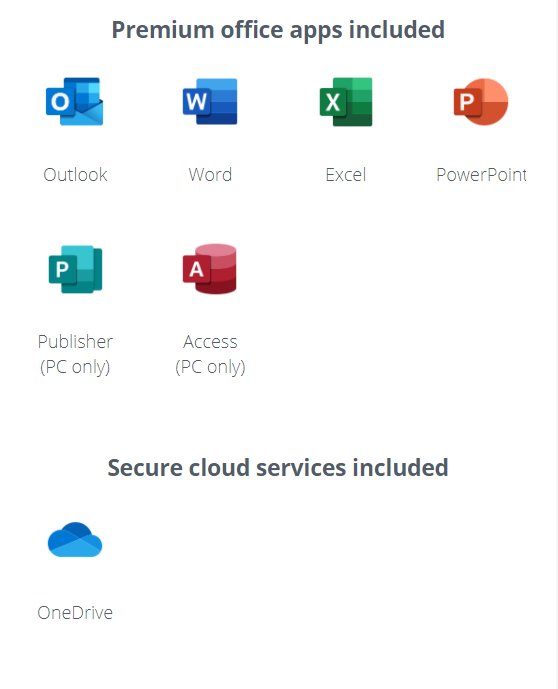This screenshot has height=689, width=558.
Task: Click the Outlook app icon
Action: point(75,102)
